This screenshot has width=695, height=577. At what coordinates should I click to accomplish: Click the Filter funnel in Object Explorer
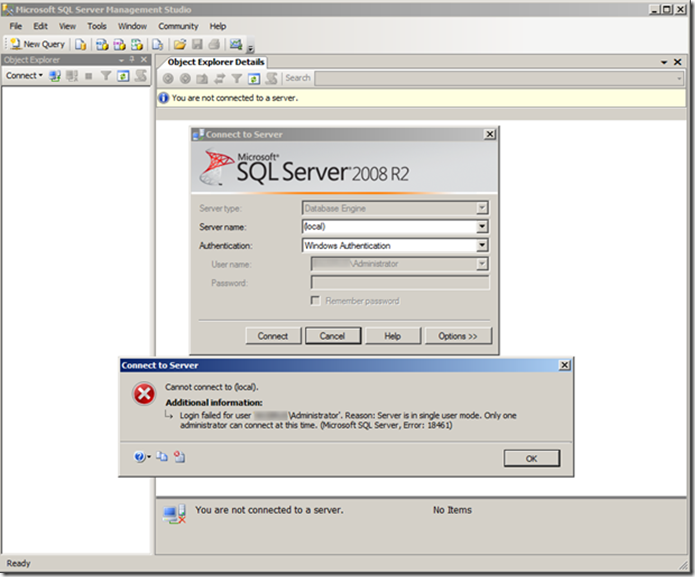pos(105,76)
